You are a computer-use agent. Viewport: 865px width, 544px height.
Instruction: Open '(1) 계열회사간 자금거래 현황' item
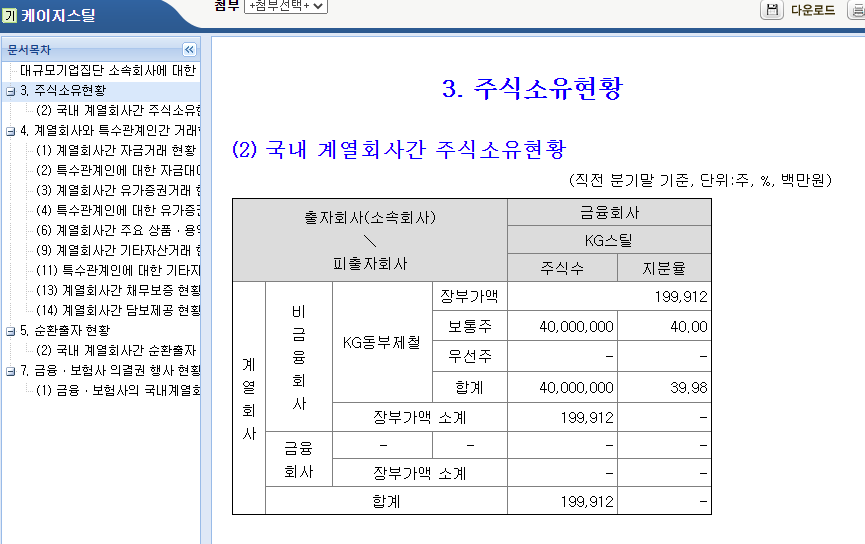(116, 151)
